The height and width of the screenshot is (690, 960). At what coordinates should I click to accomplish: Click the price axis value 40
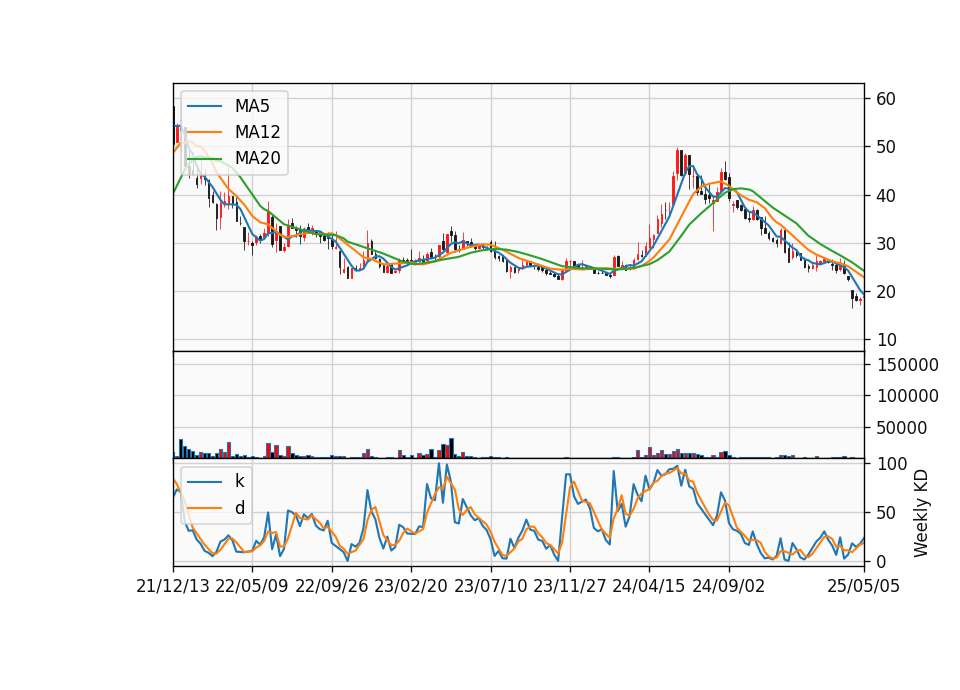click(x=886, y=195)
